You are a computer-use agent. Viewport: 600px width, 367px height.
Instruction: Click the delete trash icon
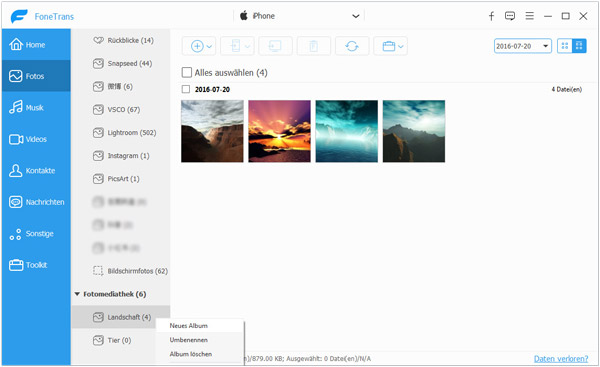point(314,46)
